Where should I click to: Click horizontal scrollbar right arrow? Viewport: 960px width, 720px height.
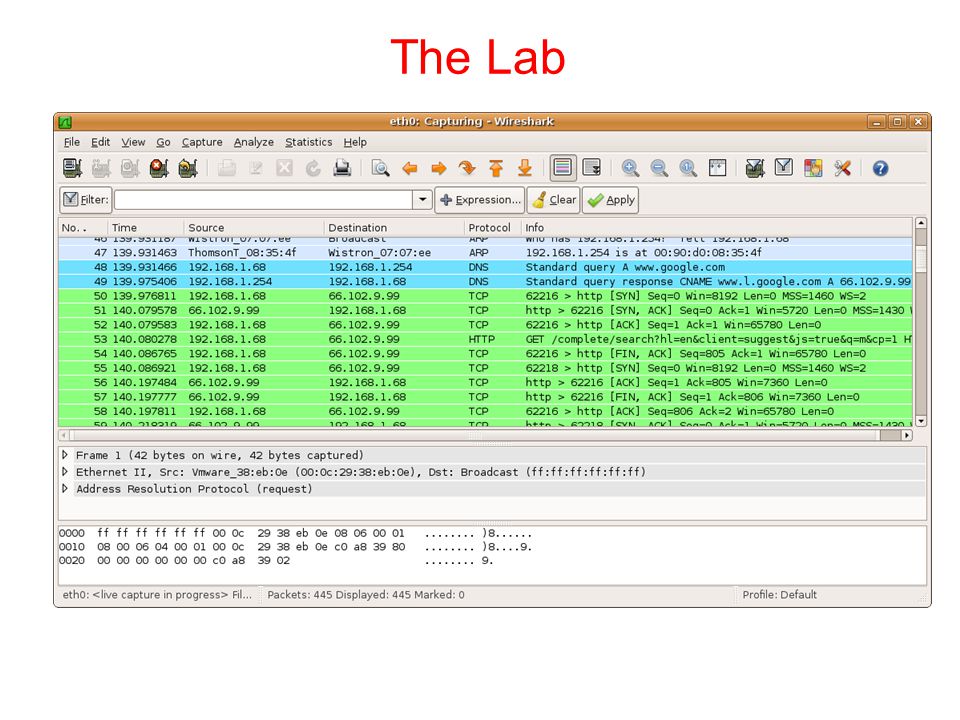[x=907, y=435]
